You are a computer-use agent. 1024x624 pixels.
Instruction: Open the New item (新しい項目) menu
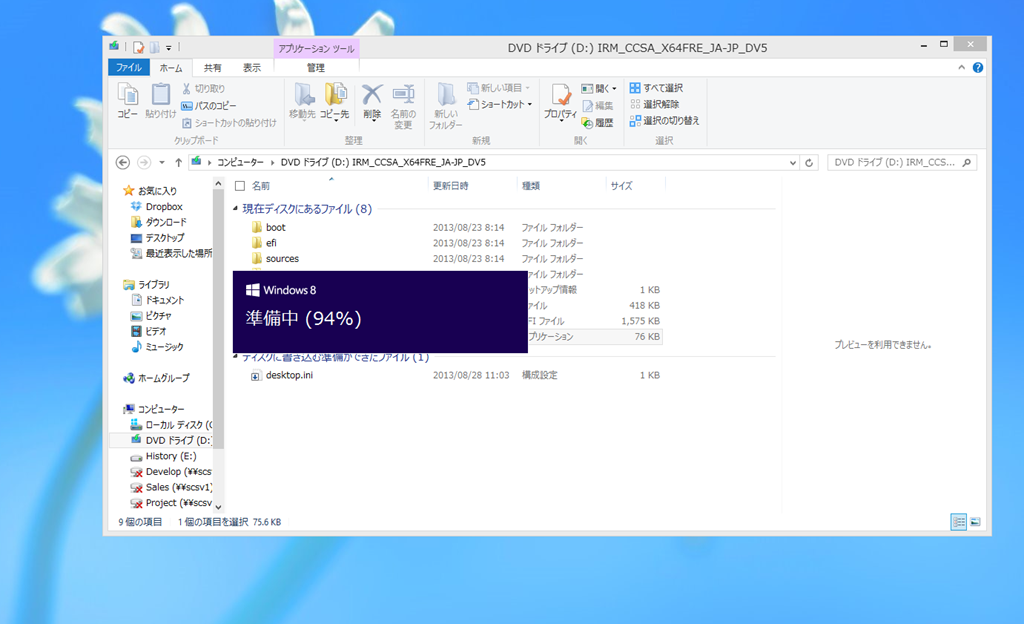click(499, 88)
